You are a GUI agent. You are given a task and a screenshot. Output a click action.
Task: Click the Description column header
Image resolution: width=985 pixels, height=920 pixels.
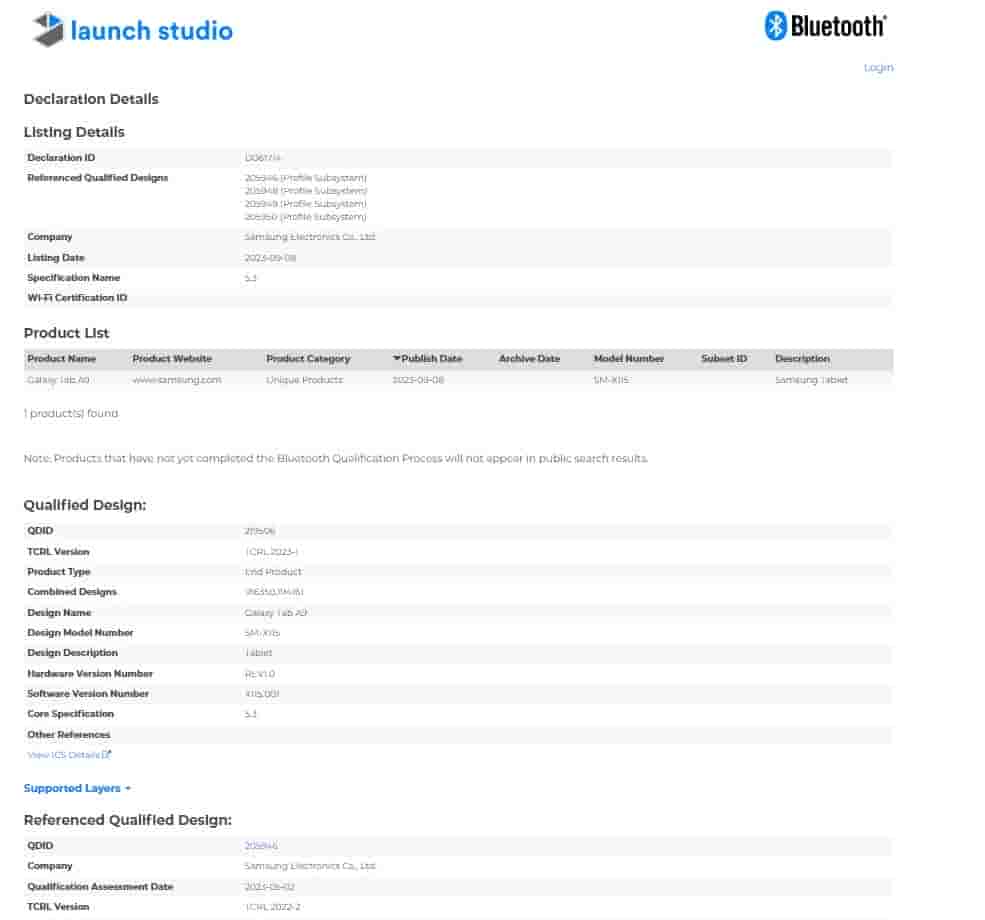[x=802, y=359]
